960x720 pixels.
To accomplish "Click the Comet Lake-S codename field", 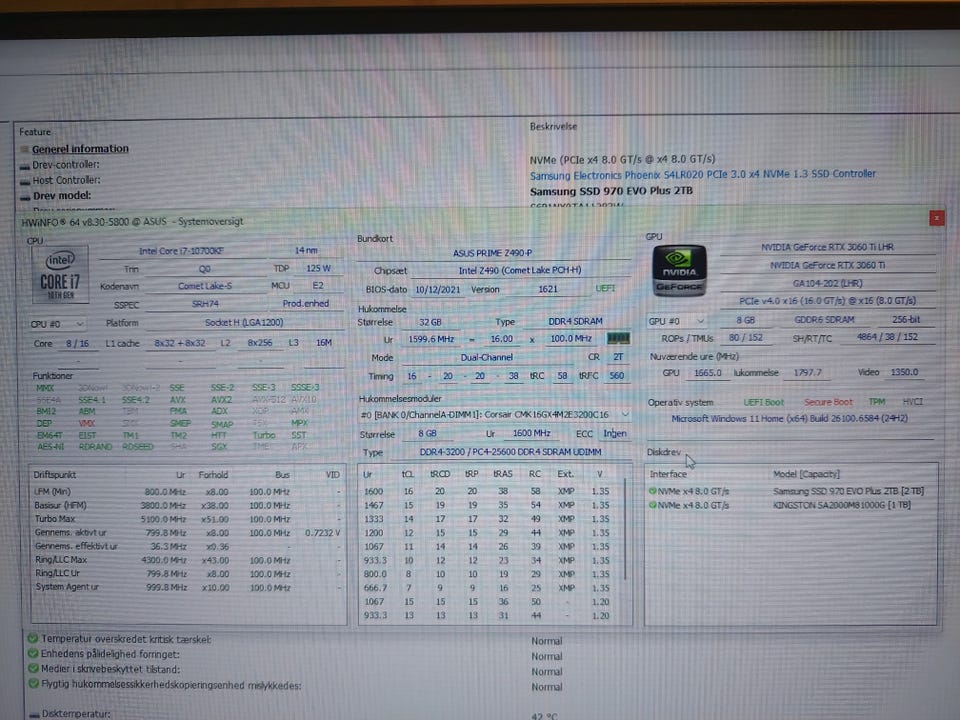I will pyautogui.click(x=204, y=286).
